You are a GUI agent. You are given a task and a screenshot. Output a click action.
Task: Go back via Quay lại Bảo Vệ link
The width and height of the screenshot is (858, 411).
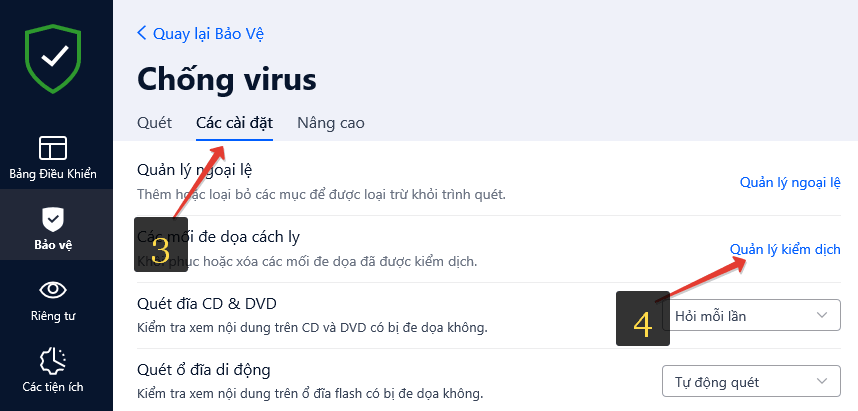[x=208, y=33]
